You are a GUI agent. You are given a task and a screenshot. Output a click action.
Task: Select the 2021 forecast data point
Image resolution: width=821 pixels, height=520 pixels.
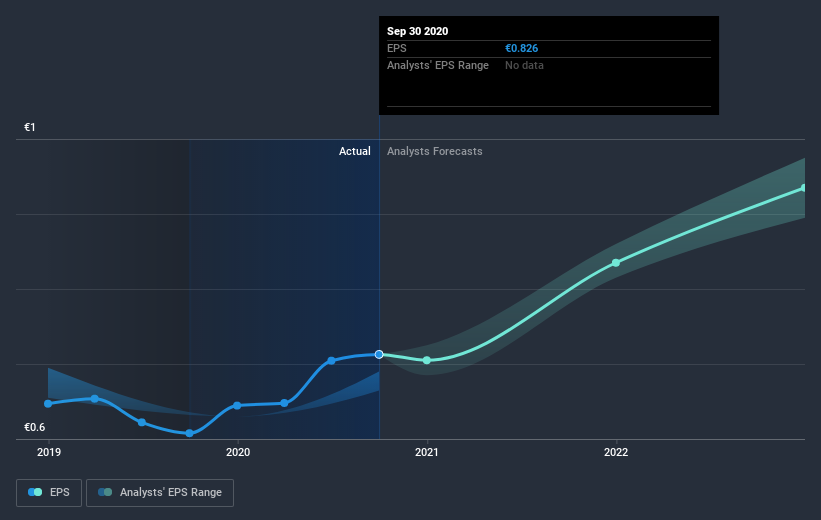[427, 360]
